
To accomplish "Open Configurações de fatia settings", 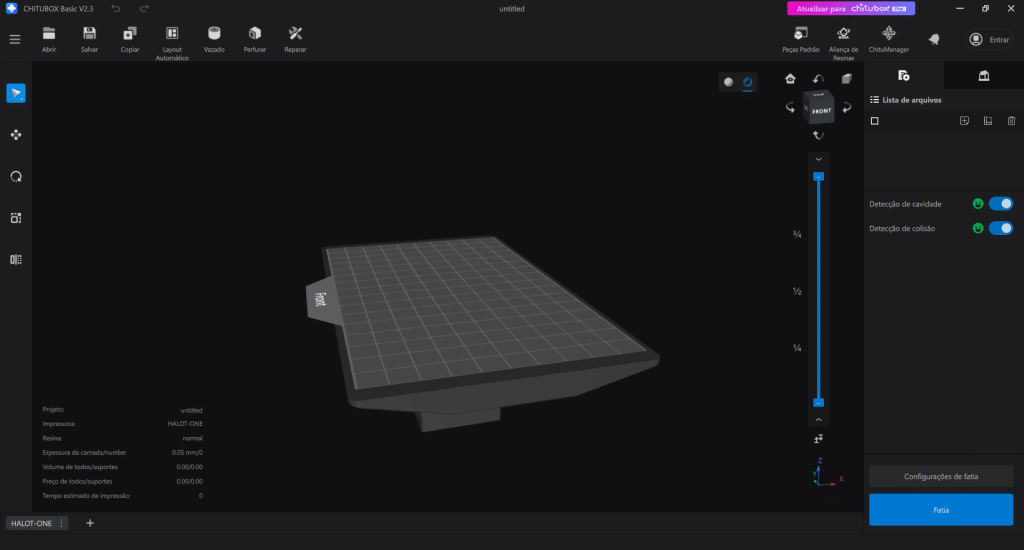I will [941, 476].
